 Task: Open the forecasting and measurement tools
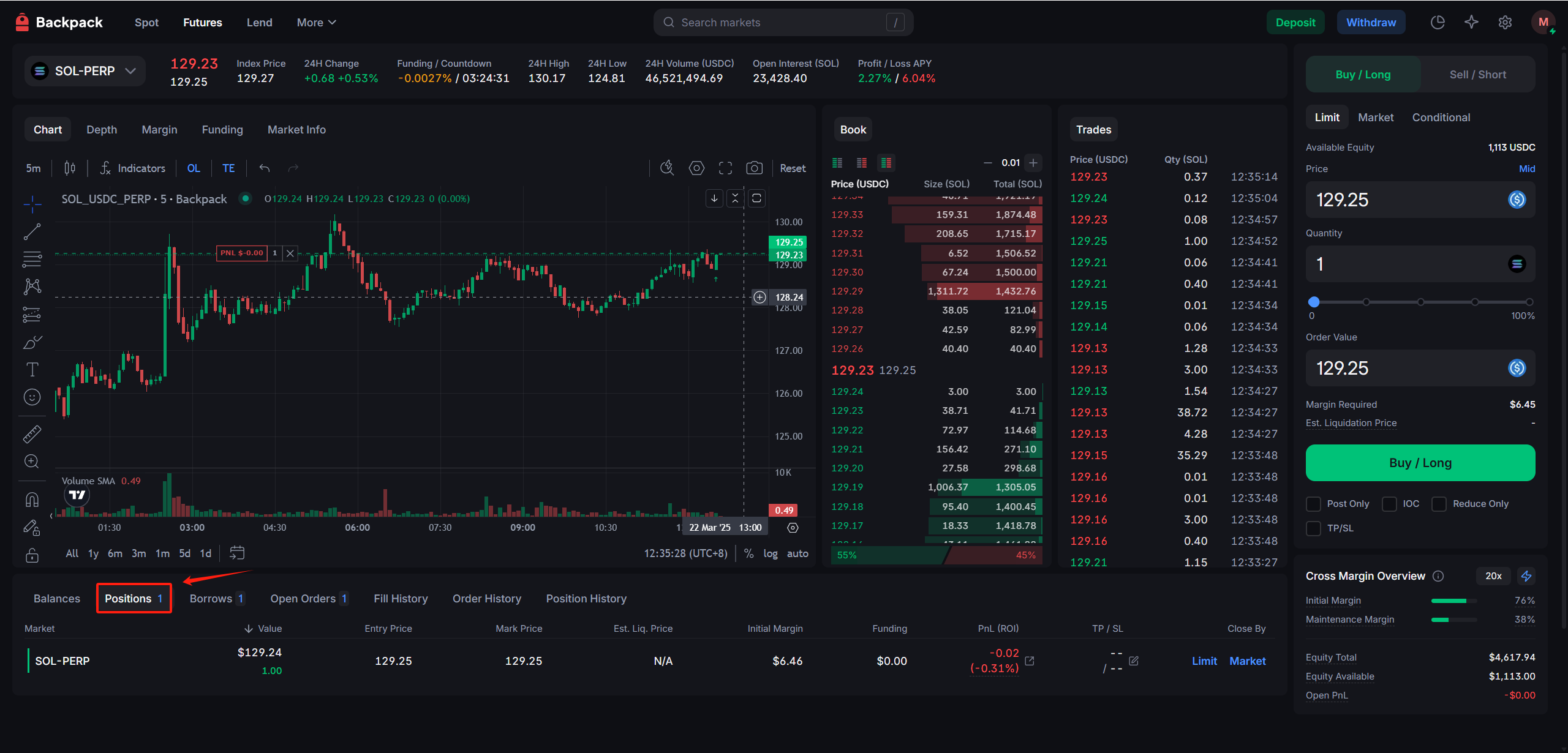(x=32, y=315)
